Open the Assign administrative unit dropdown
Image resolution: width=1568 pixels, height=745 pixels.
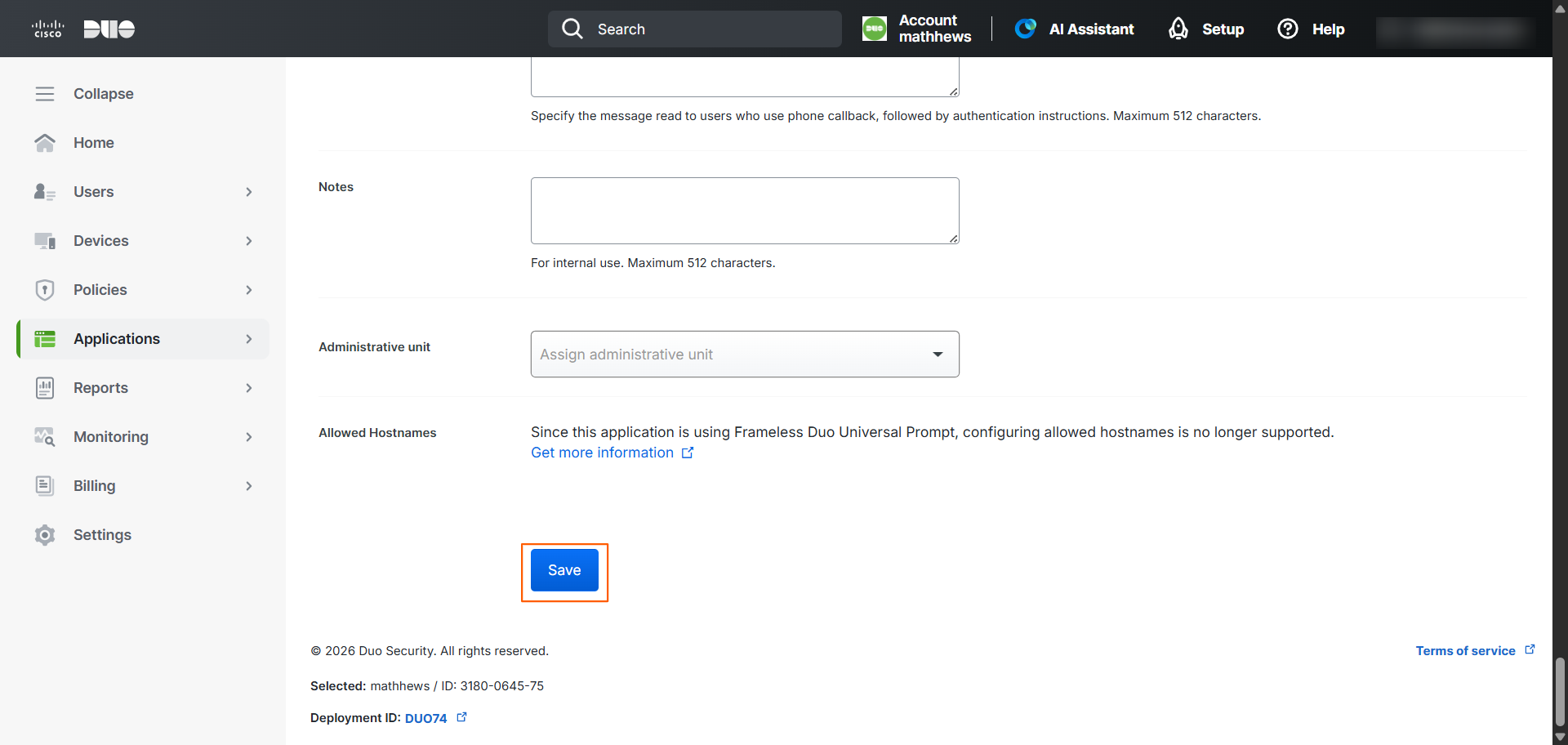(745, 355)
